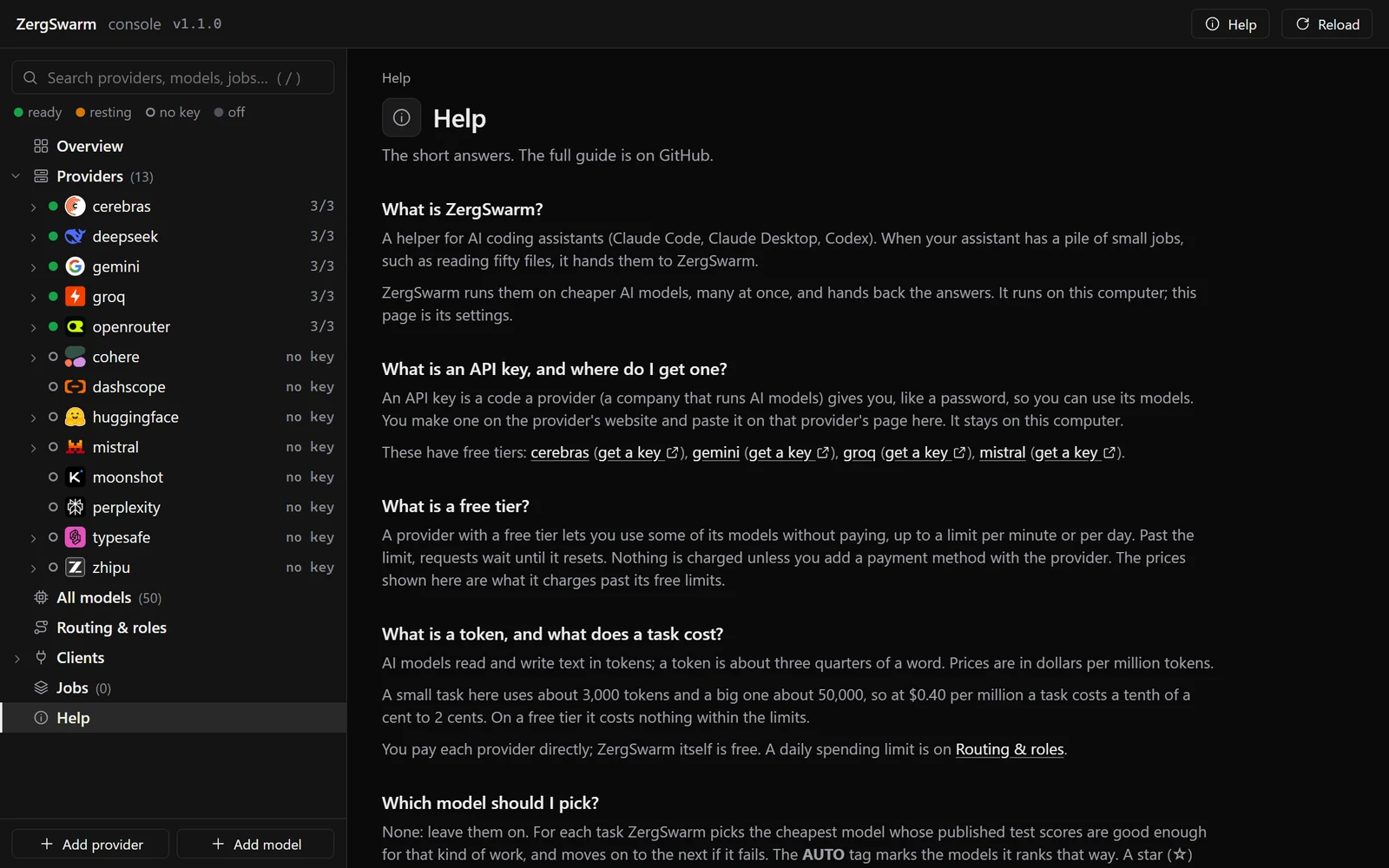Viewport: 1389px width, 868px height.
Task: Expand the Clients tree section
Action: point(16,658)
